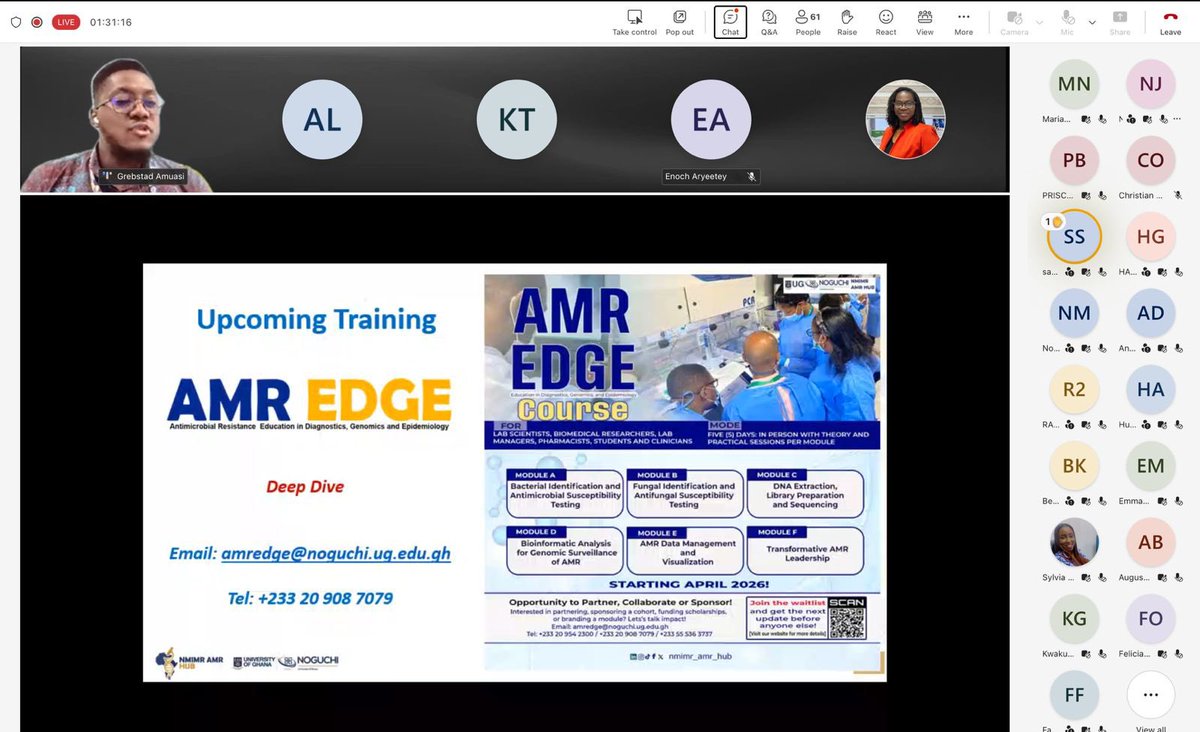1200x732 pixels.
Task: Click the 'Deep Dive' text on slide
Action: (x=305, y=487)
